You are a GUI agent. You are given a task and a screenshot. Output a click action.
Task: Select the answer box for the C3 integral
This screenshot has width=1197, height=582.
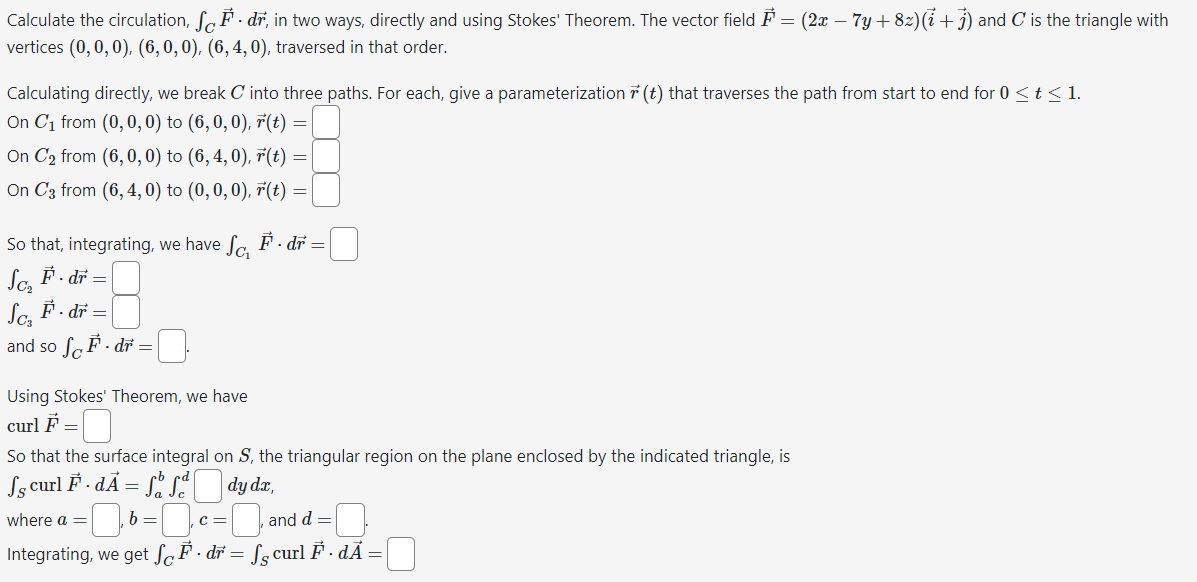[x=126, y=311]
